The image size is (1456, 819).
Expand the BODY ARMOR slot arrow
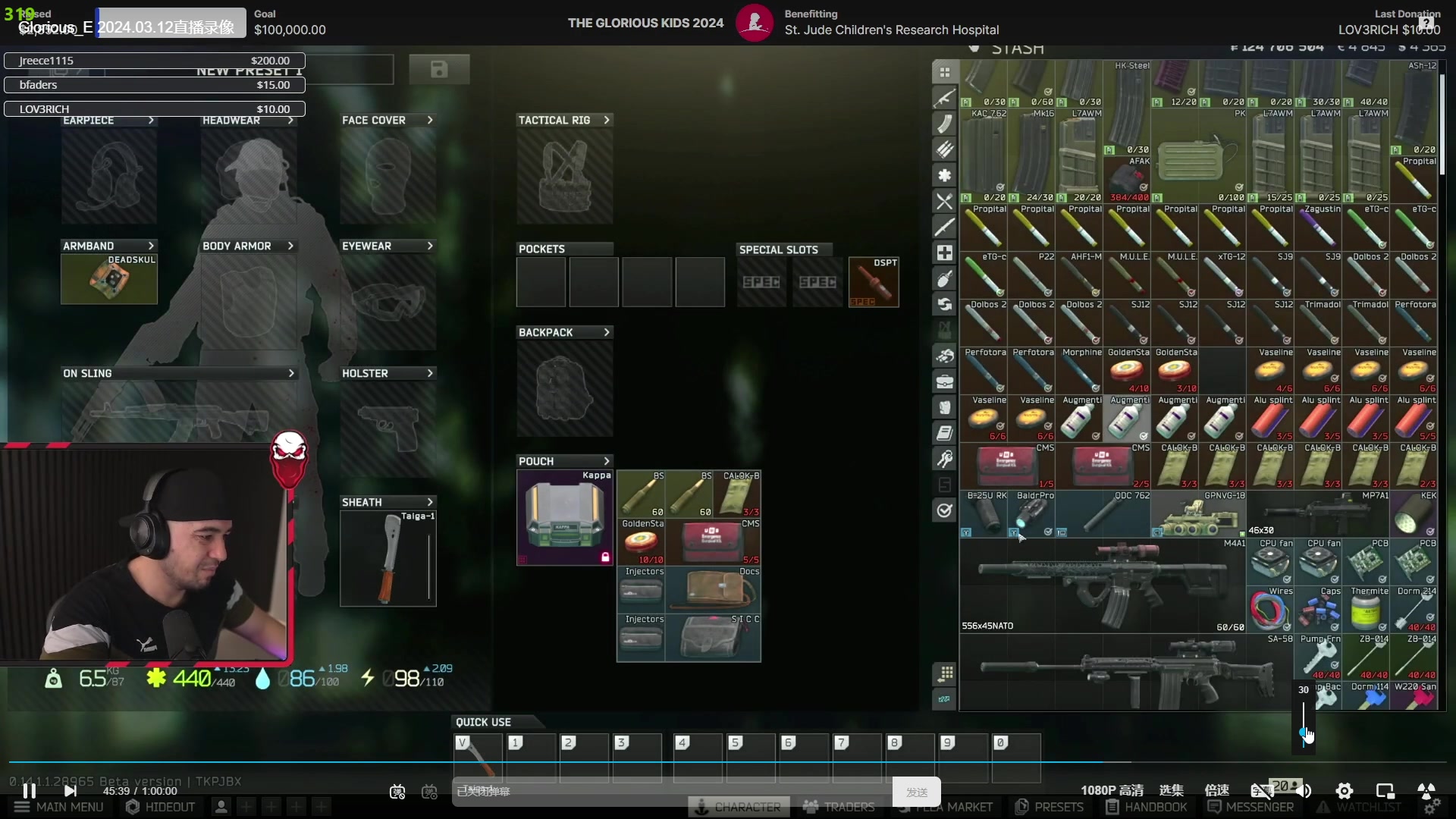click(x=290, y=246)
